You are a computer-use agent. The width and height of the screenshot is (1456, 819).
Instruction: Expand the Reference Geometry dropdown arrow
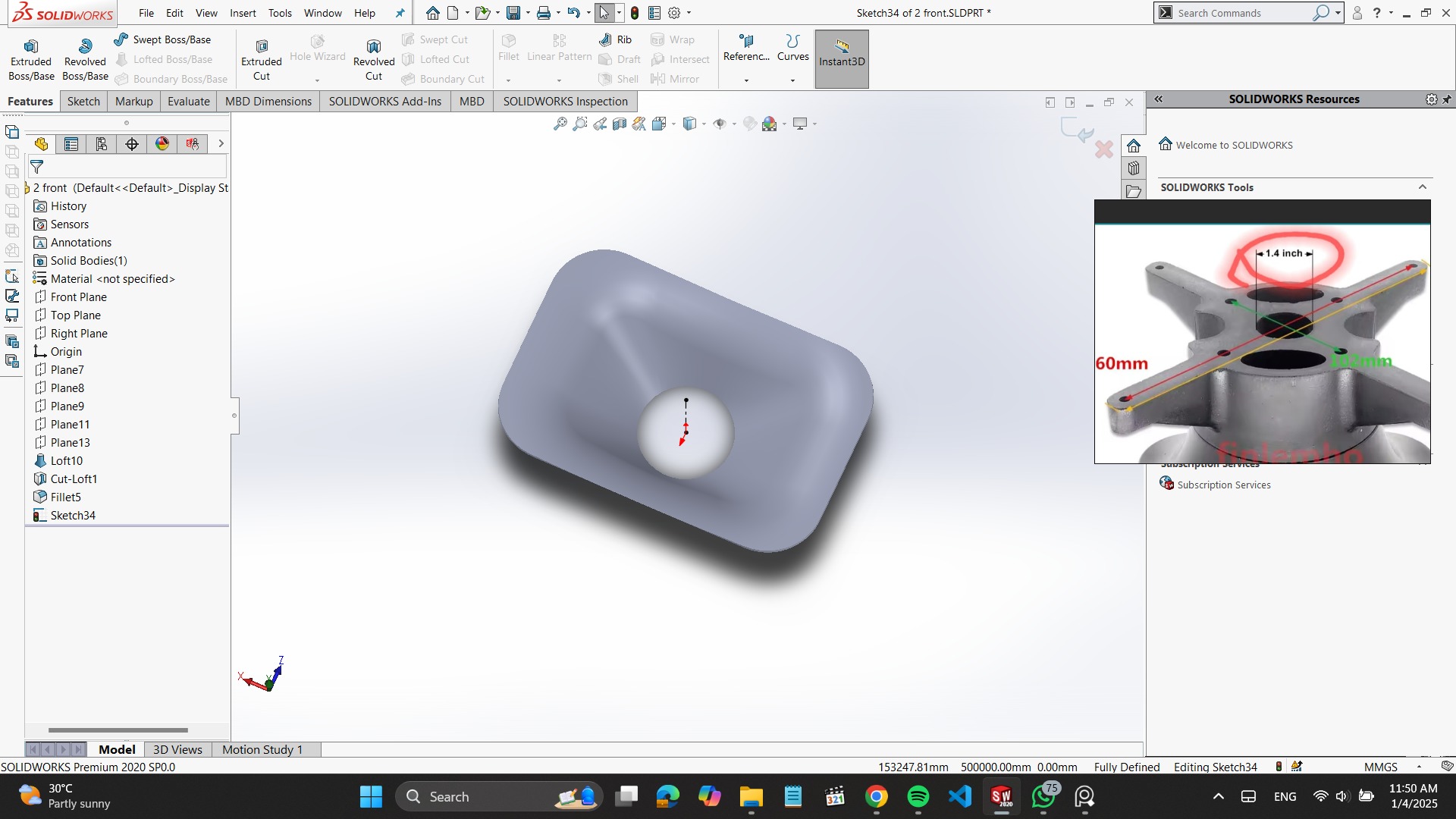(x=746, y=80)
